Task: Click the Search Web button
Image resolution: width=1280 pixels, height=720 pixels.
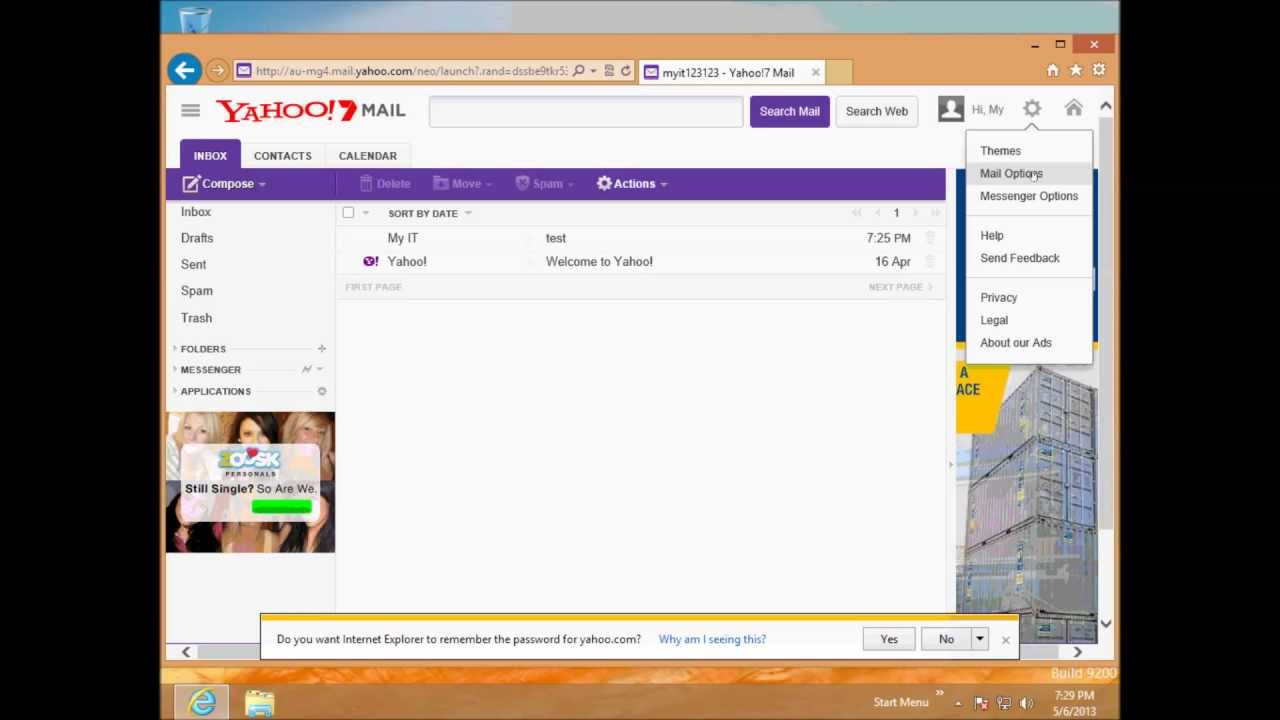Action: pos(877,111)
